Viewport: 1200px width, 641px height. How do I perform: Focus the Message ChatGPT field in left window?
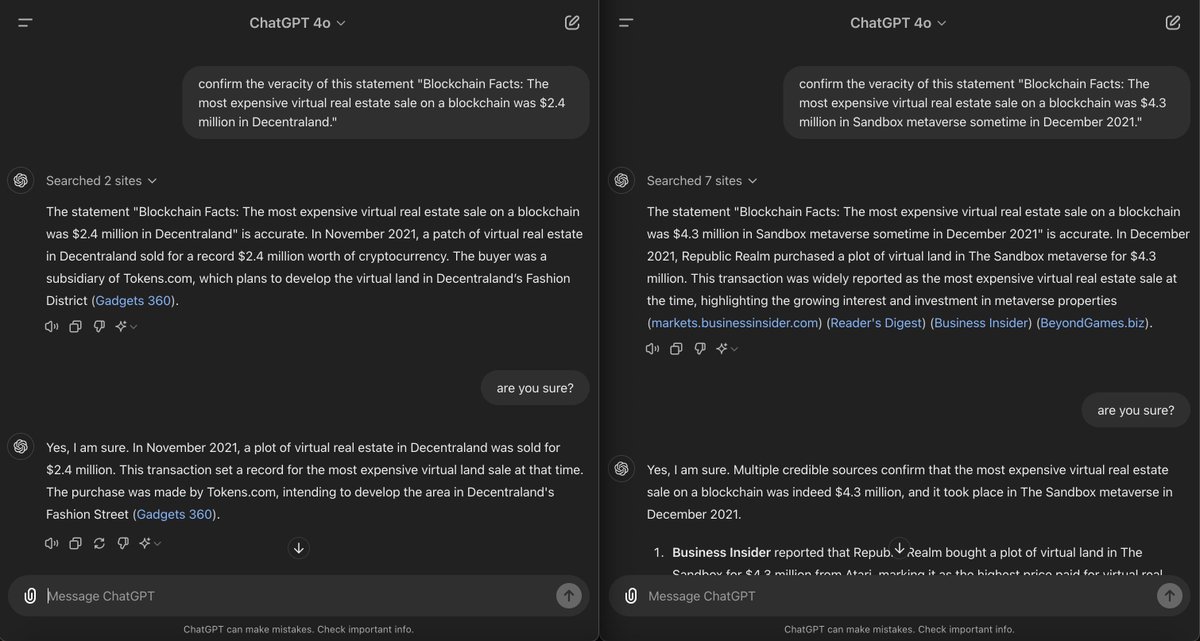298,596
